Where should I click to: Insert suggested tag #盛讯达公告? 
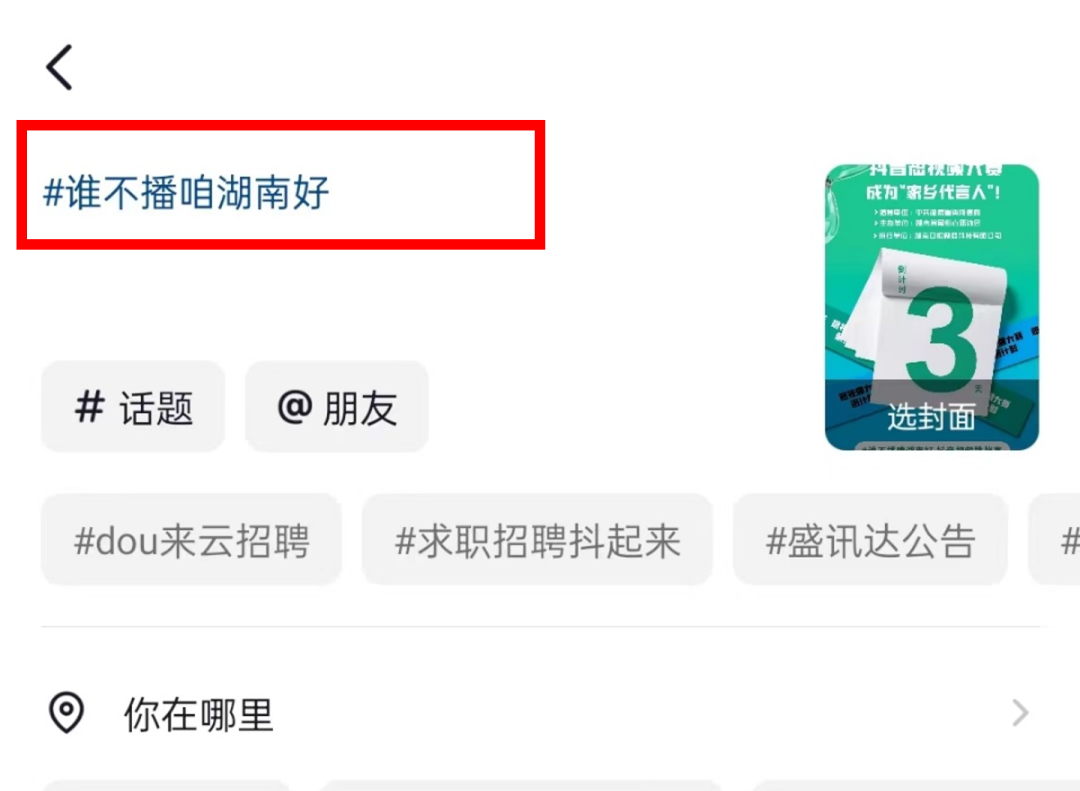(x=871, y=540)
